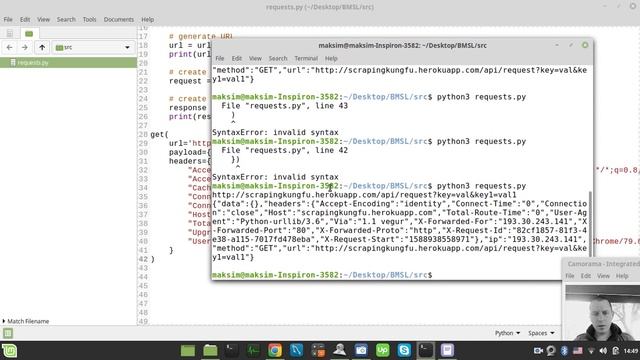640x360 pixels.
Task: Open Camorama window File menu
Action: [x=570, y=276]
